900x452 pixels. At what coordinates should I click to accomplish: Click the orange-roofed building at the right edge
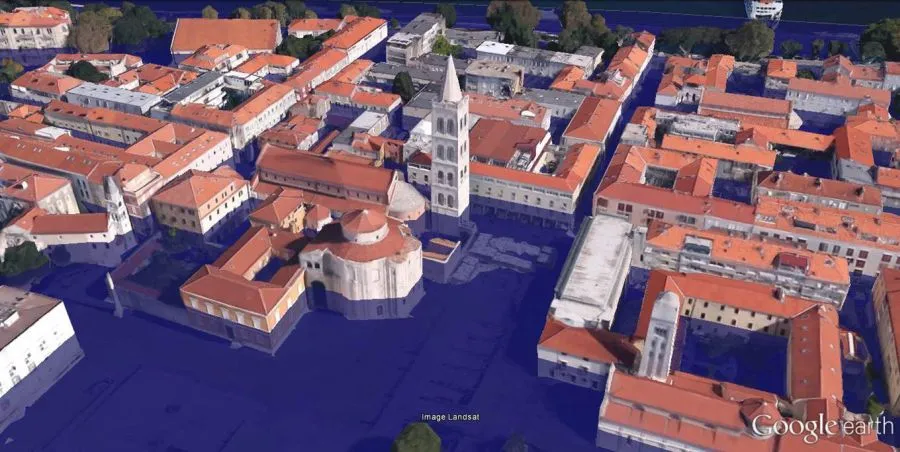[x=886, y=320]
